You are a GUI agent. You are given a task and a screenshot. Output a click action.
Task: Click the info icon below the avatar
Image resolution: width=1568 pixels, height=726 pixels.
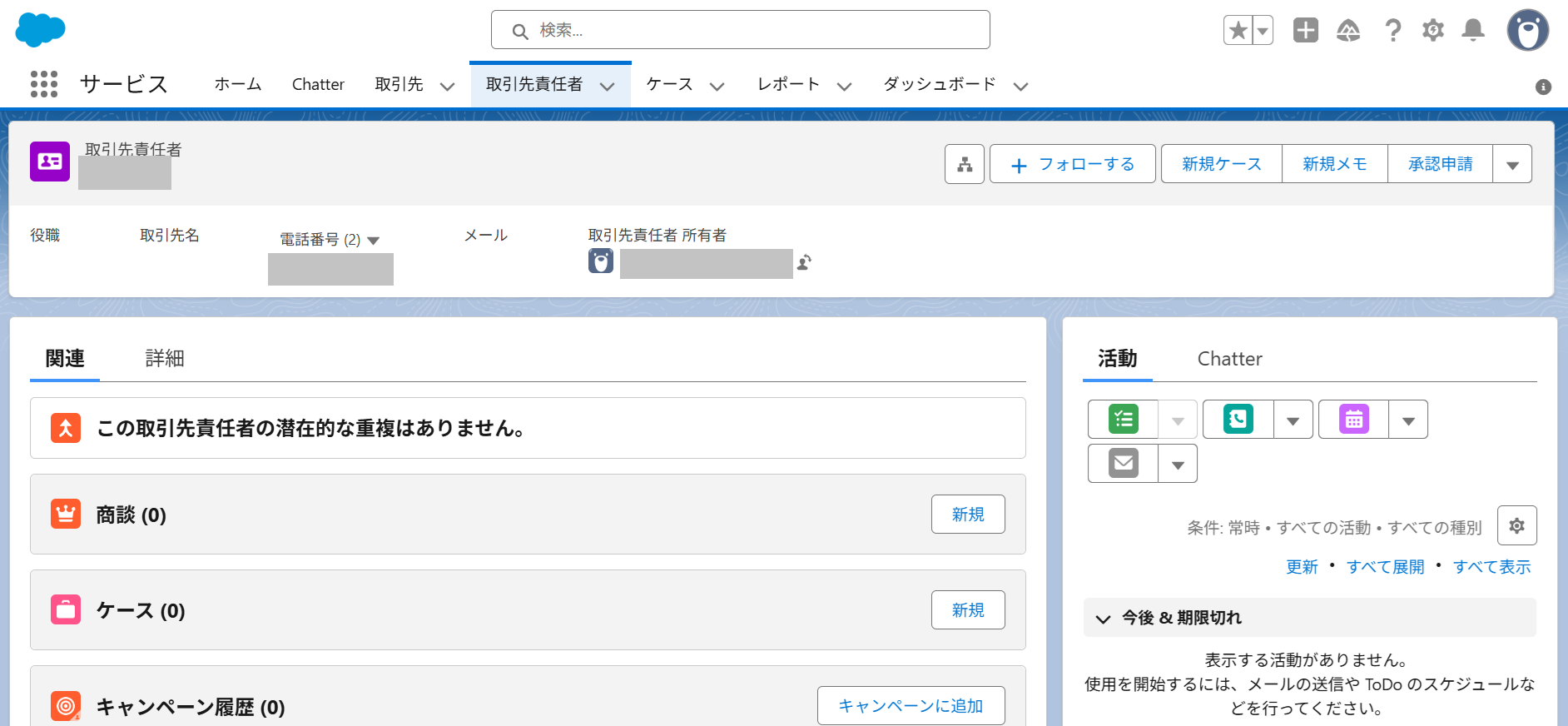click(1543, 87)
